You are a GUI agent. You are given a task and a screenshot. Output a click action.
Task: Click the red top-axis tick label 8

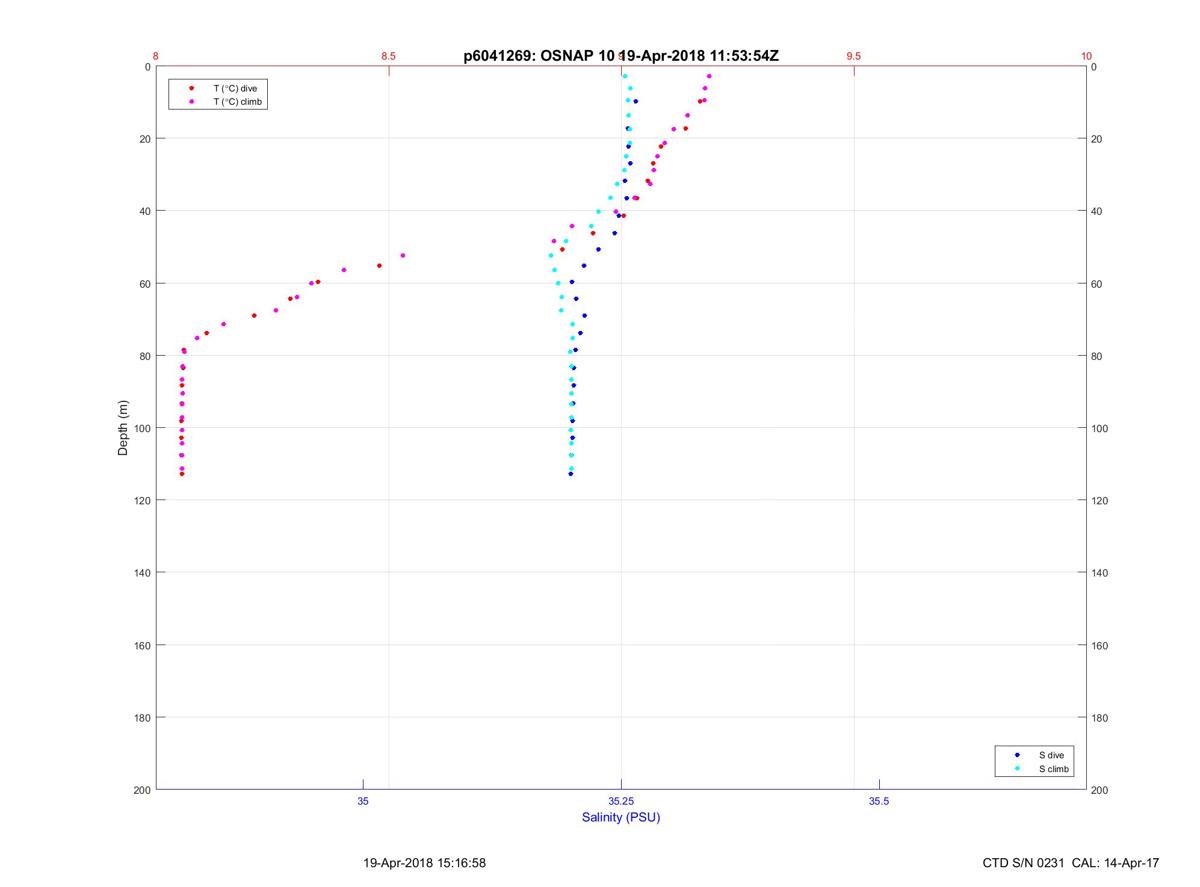point(156,56)
